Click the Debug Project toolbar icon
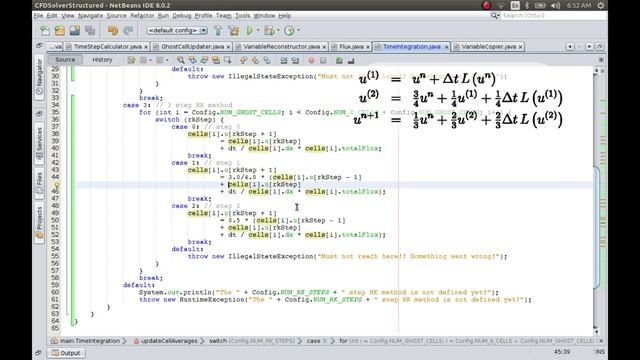 click(269, 31)
